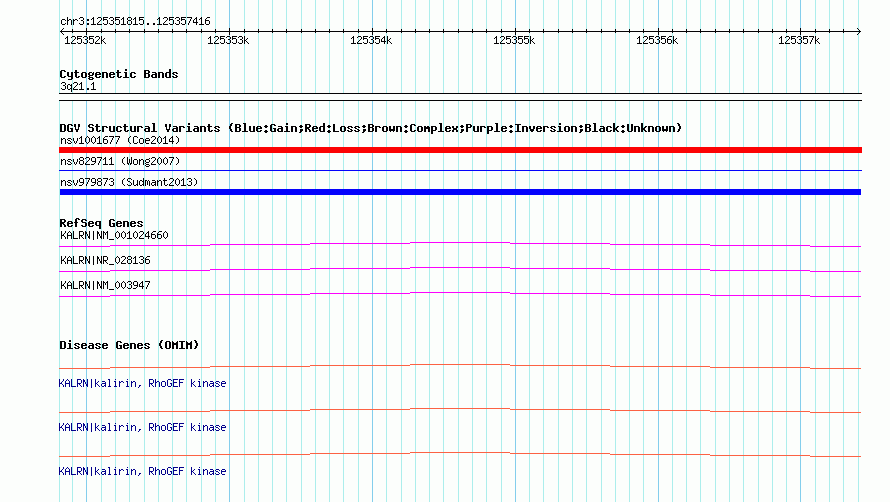Select the DGV Structural Variants track title
The width and height of the screenshot is (890, 502).
(371, 128)
